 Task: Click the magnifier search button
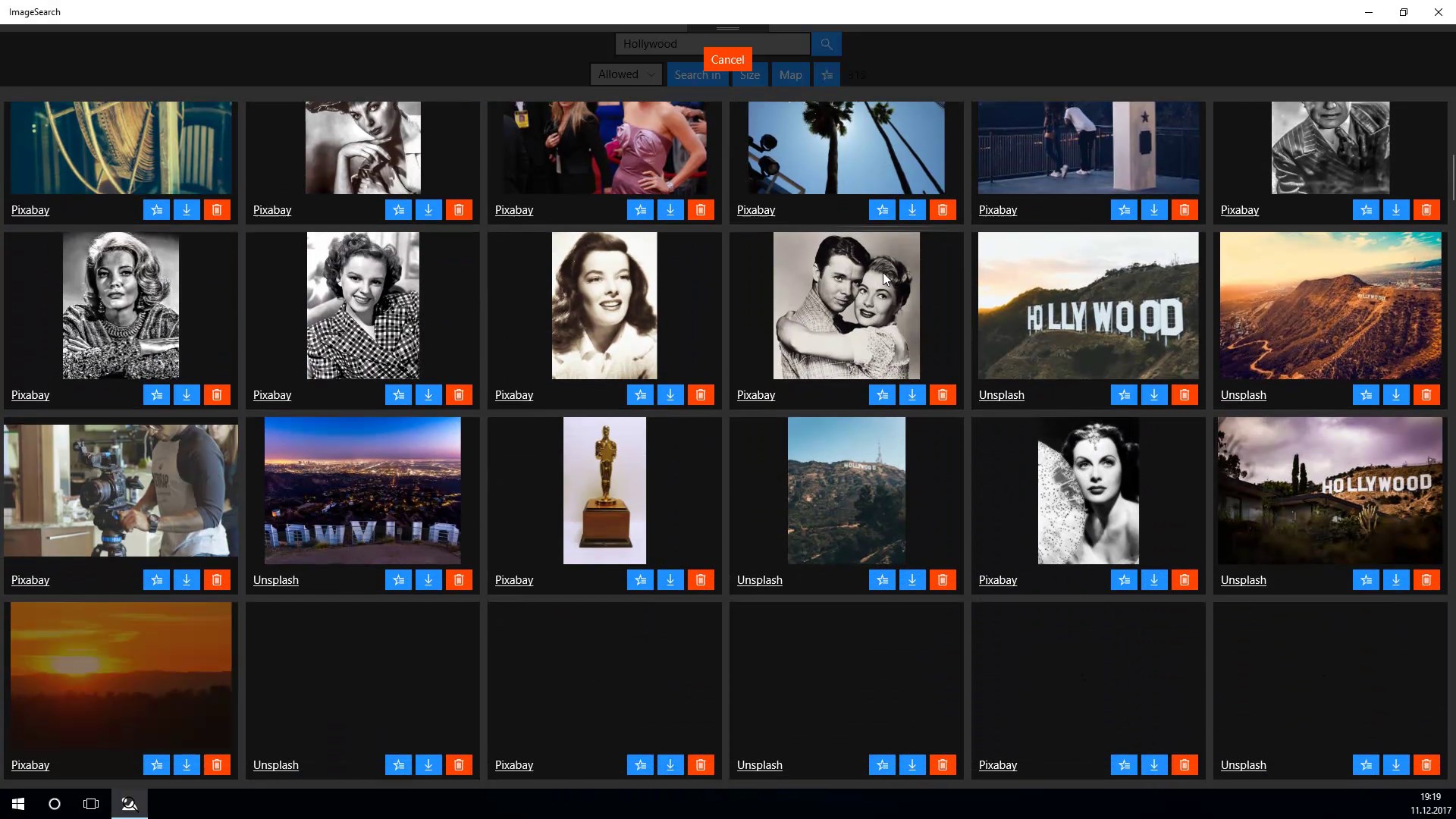[826, 44]
